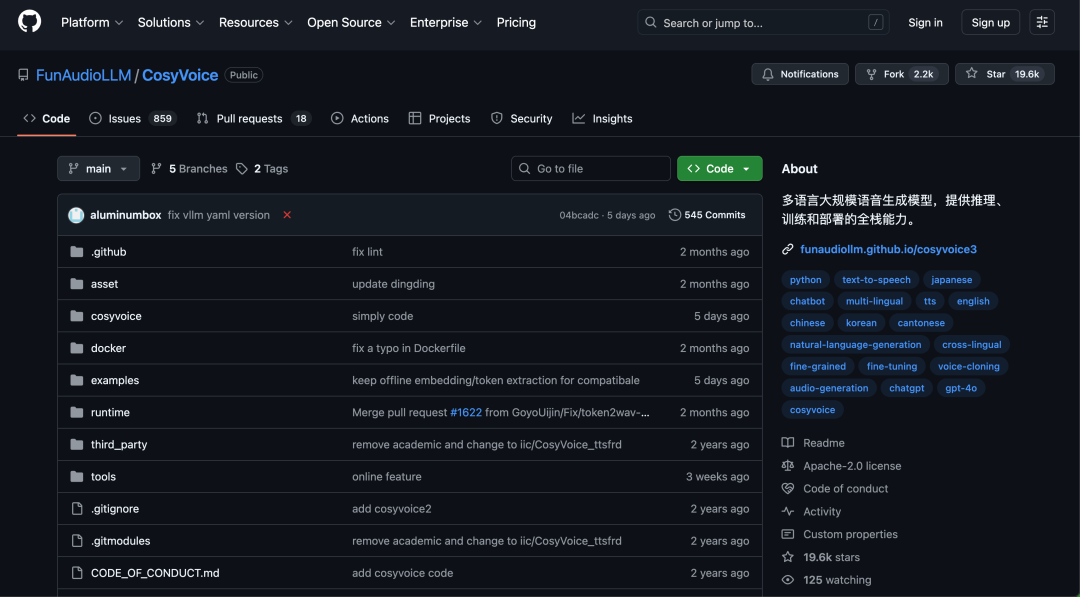
Task: Click the .gitmodules file icon
Action: [77, 541]
